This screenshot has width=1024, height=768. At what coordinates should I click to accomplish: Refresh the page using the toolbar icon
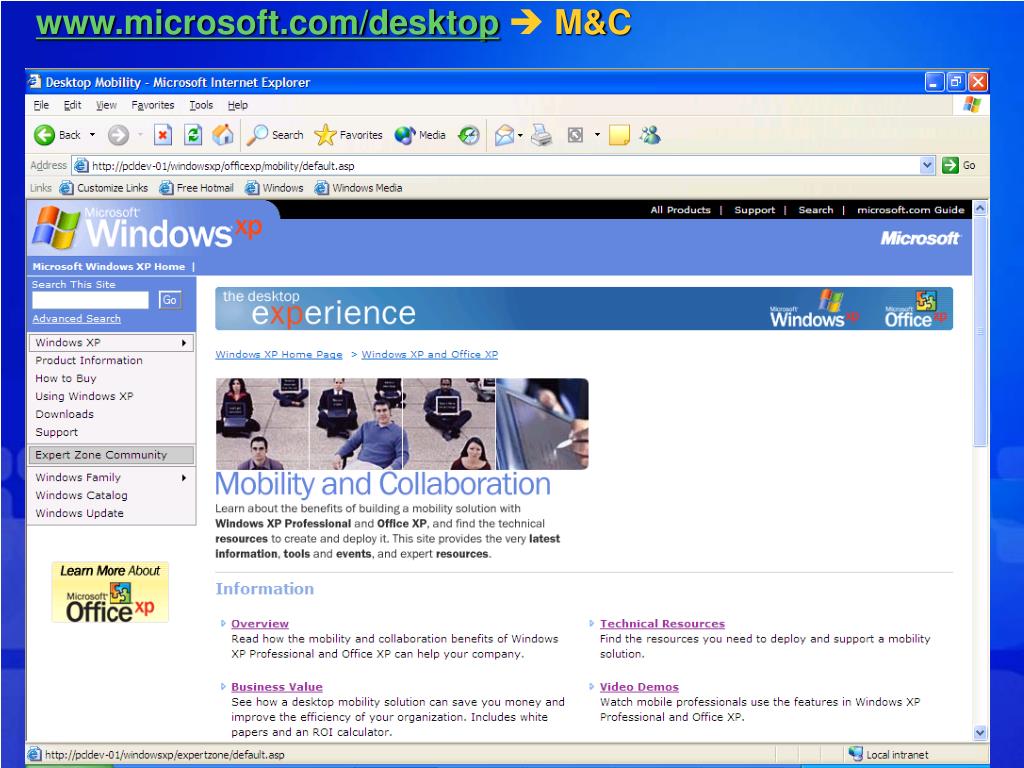(193, 135)
